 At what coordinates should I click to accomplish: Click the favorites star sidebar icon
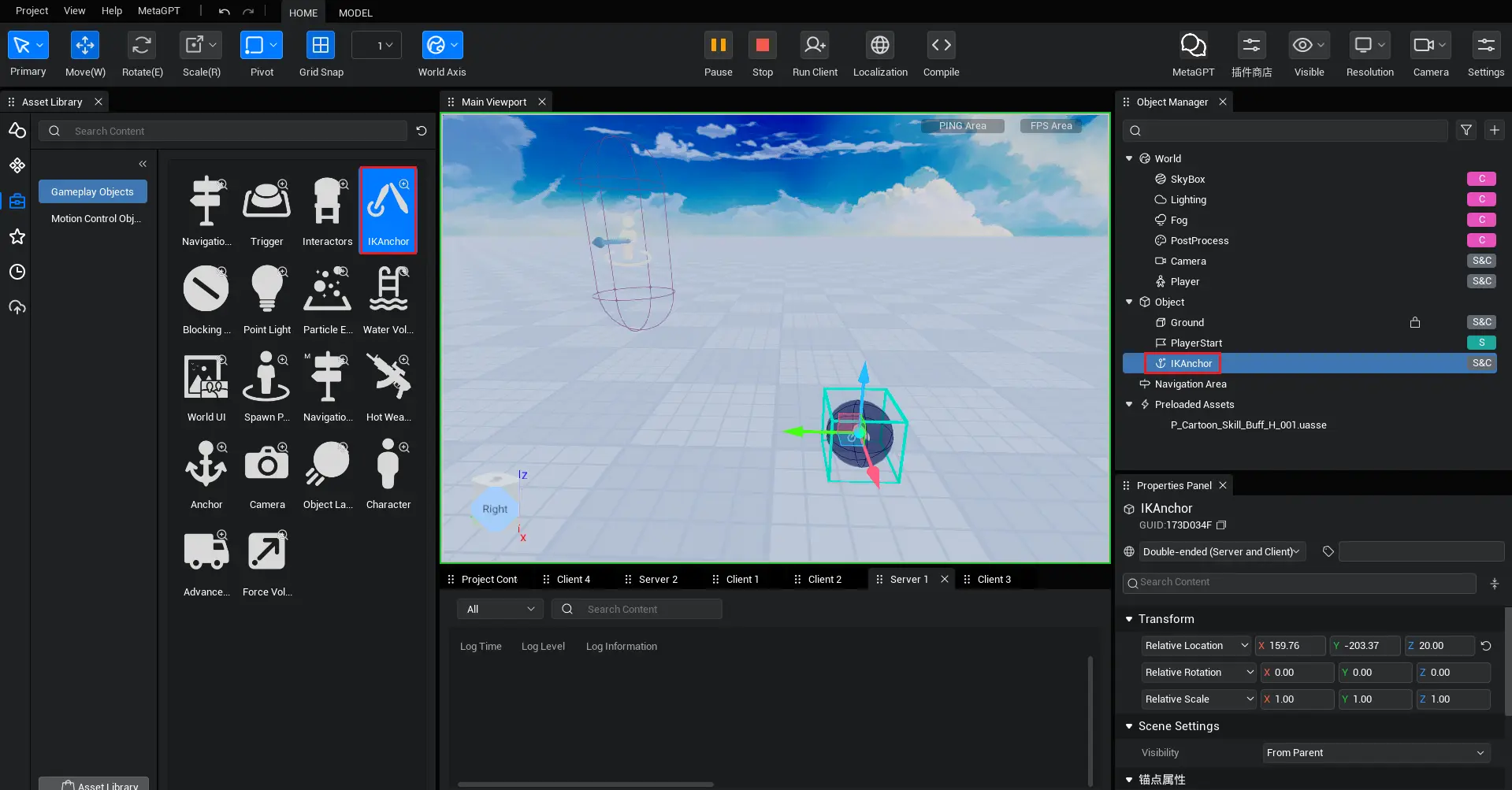click(17, 236)
